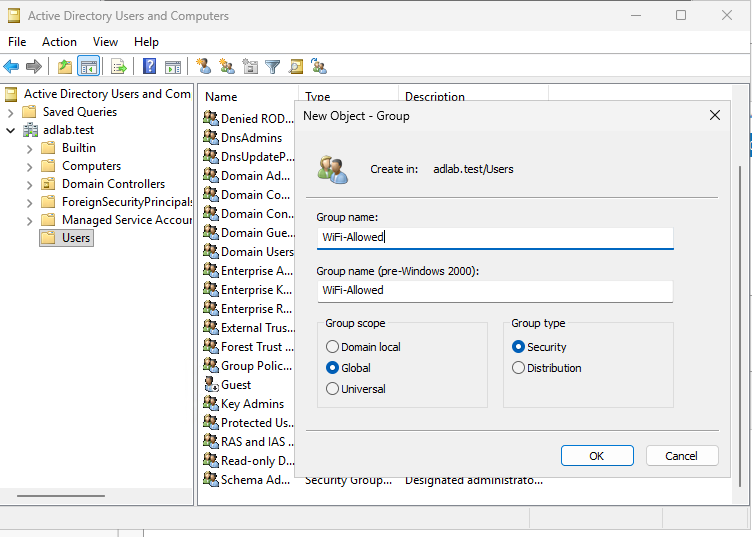Screen dimensions: 752x537
Task: Close the New Object - Group dialog
Action: click(715, 115)
